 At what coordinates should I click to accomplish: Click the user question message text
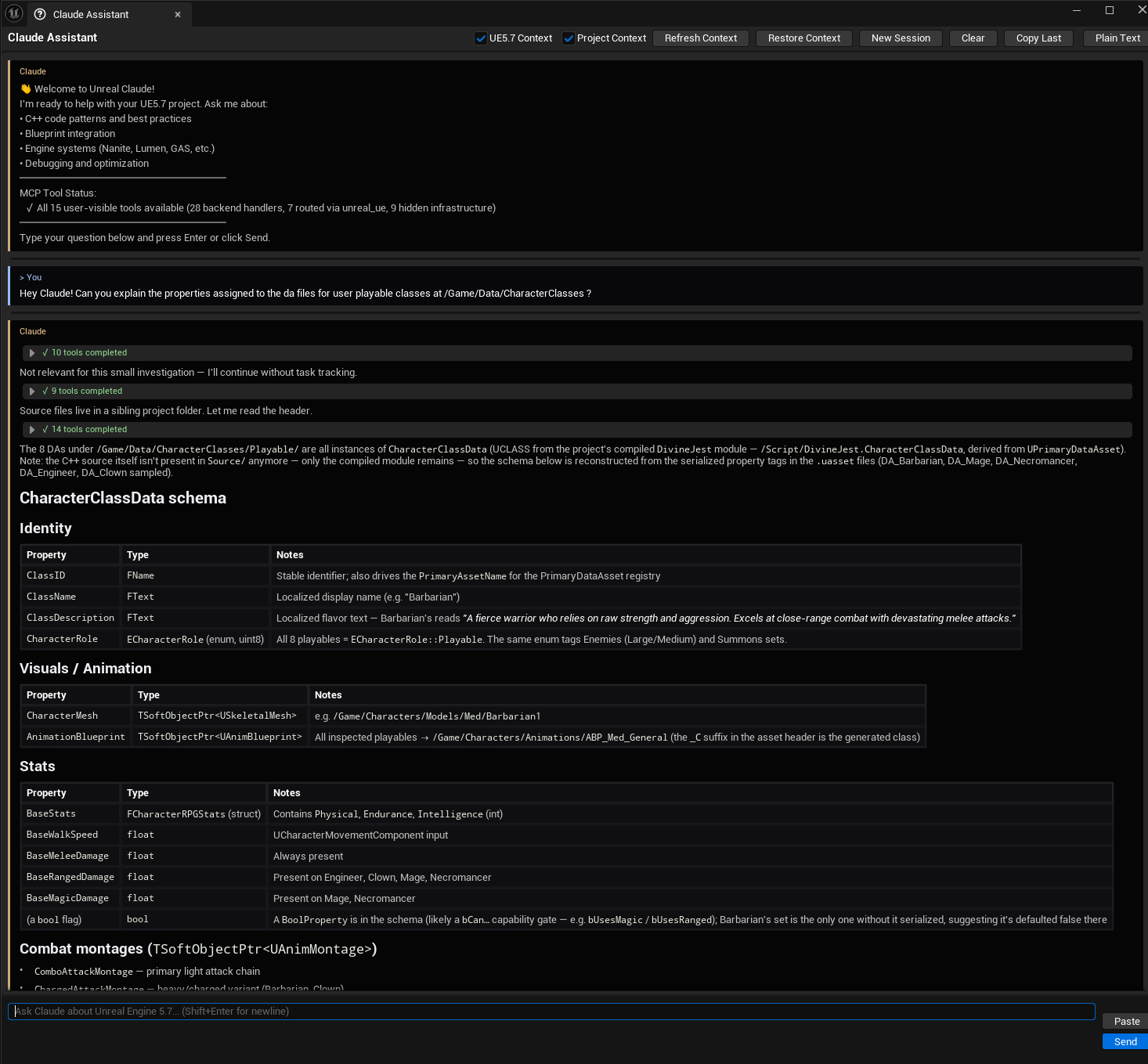click(x=305, y=294)
